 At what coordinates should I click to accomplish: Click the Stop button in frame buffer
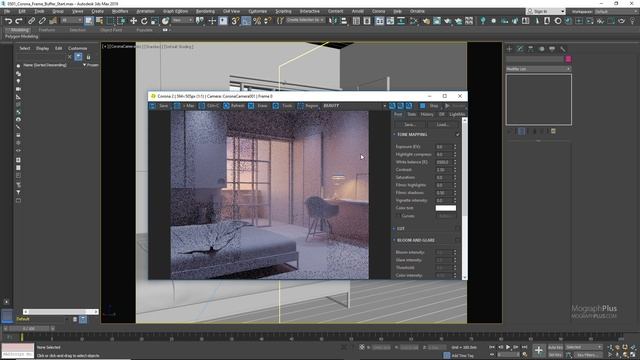[429, 106]
